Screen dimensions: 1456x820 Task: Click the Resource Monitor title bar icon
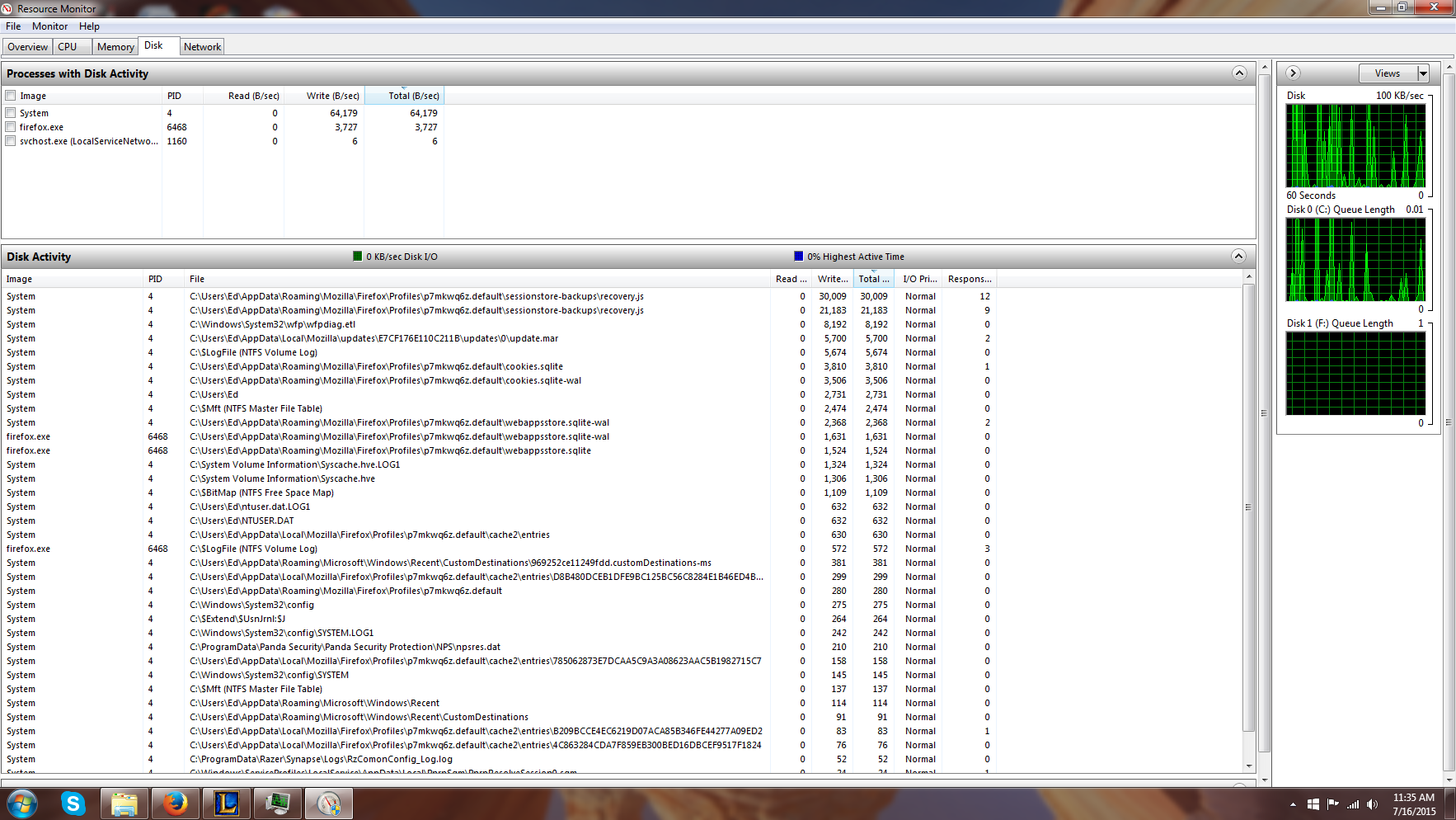coord(7,8)
